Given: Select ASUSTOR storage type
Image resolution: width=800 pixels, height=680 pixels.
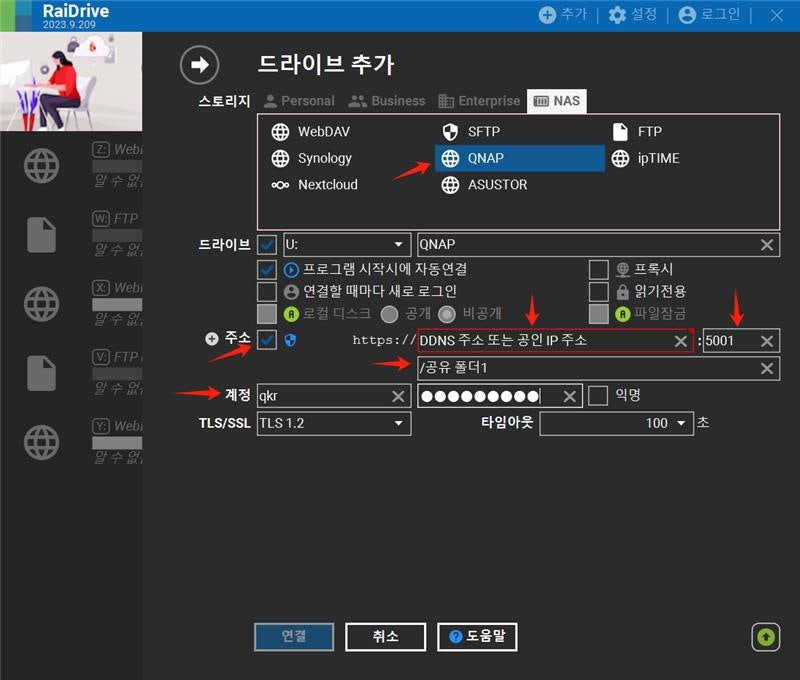Looking at the screenshot, I should 484,185.
